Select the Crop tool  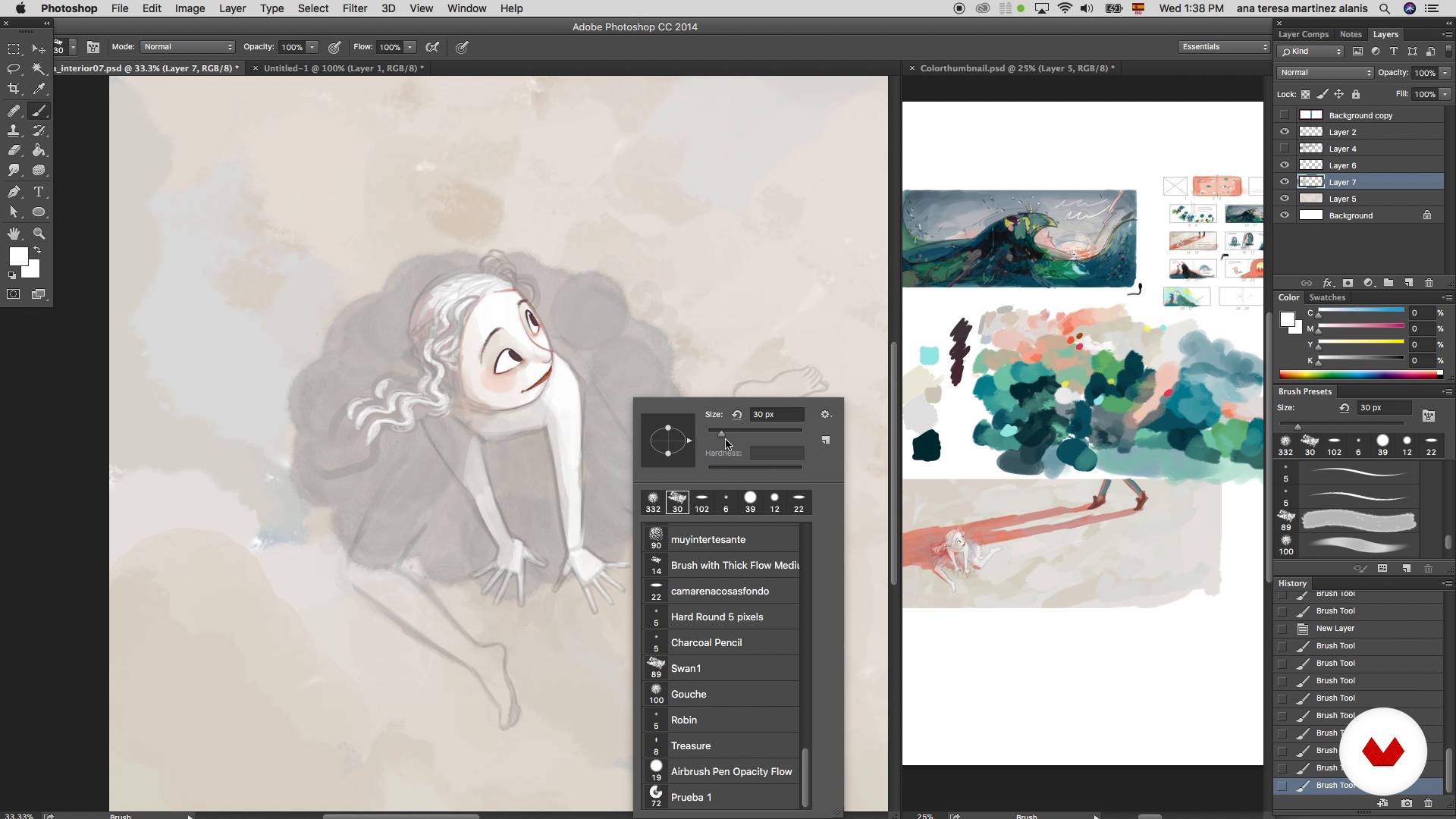click(14, 89)
